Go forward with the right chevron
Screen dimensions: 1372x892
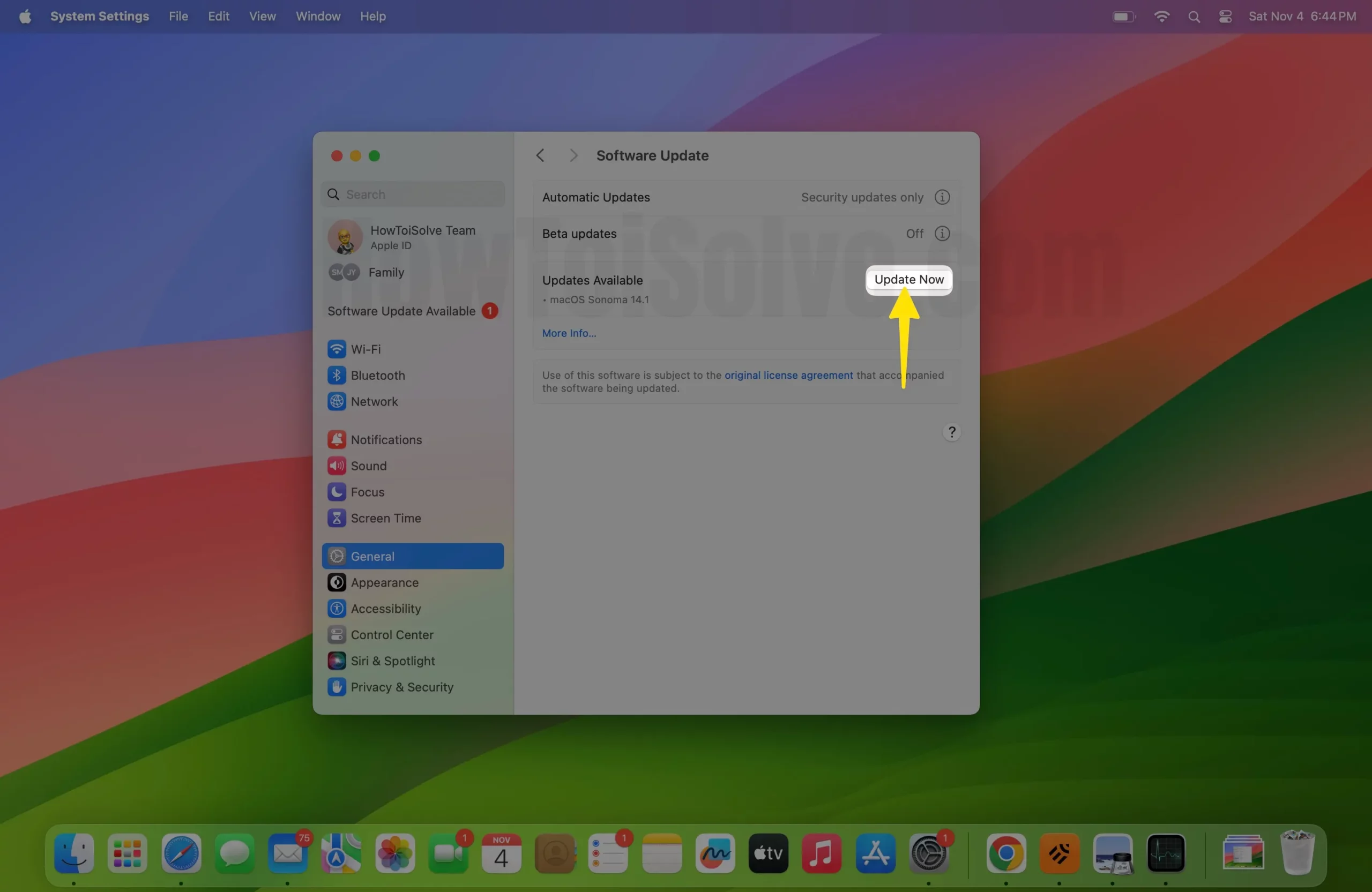pos(573,155)
